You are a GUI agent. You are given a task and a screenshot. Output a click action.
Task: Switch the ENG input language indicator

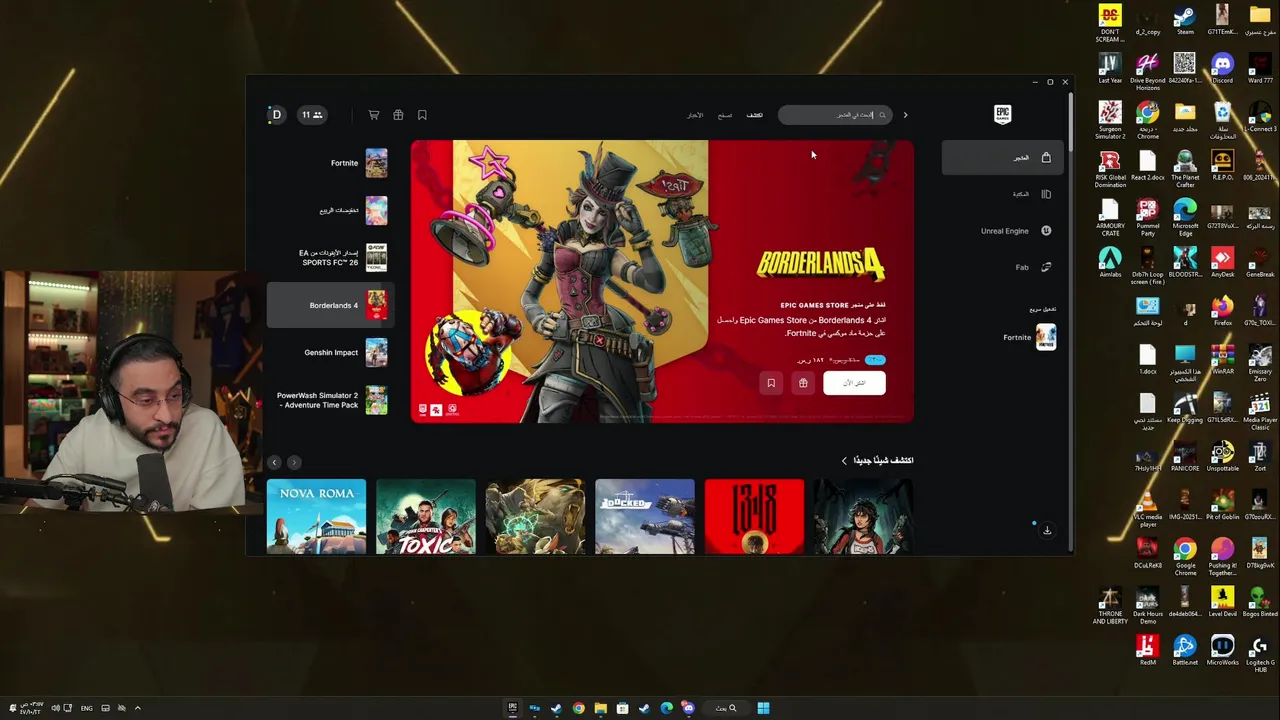tap(87, 708)
